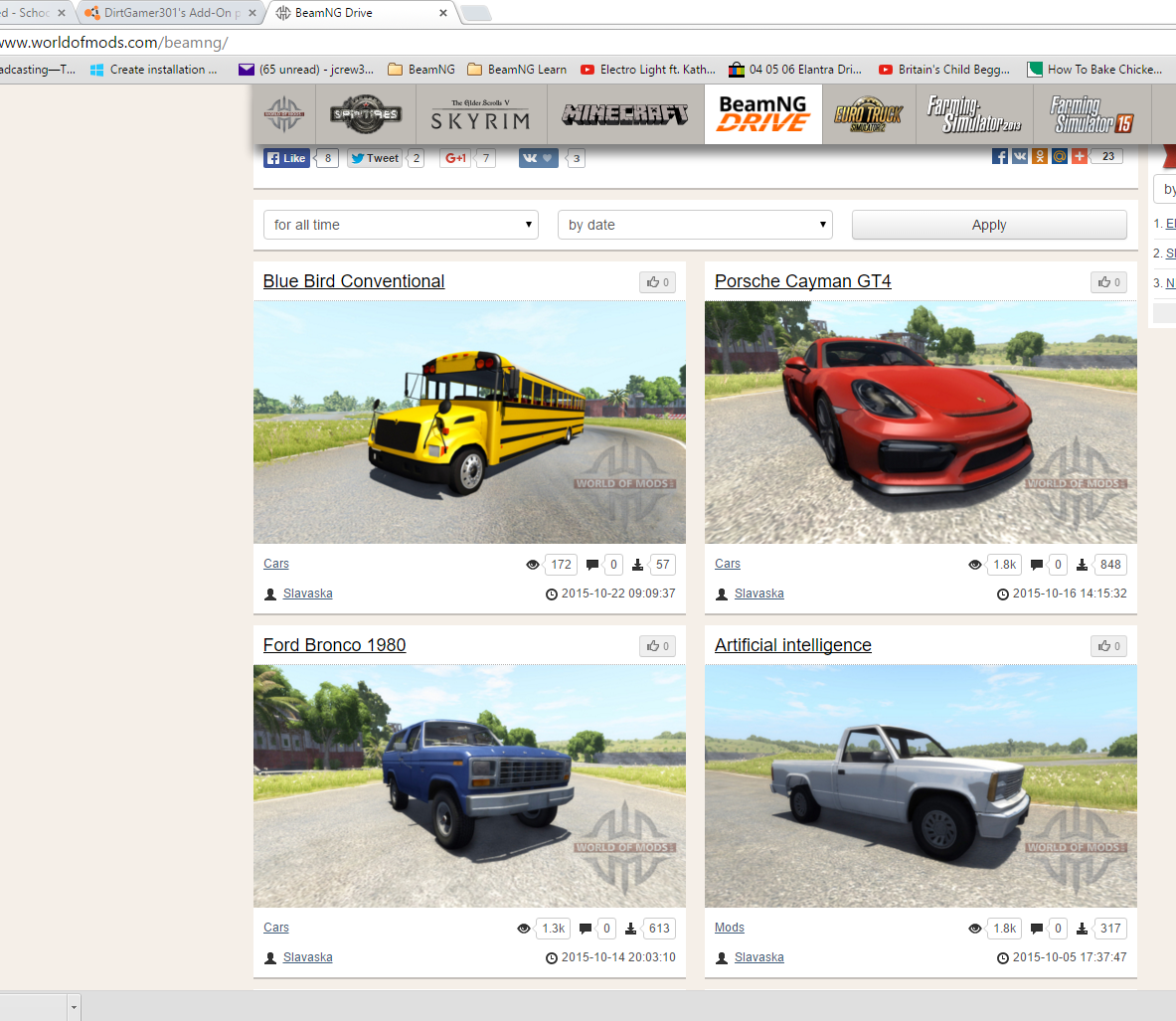This screenshot has height=1021, width=1176.
Task: Click Cars category under Blue Bird
Action: click(276, 564)
